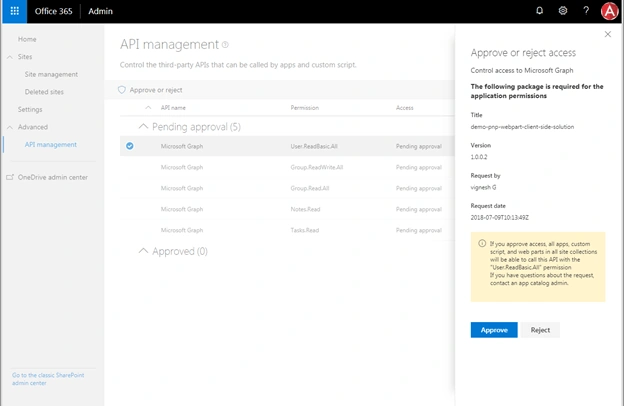
Task: Click the version value 1.0.0.2
Action: [479, 157]
